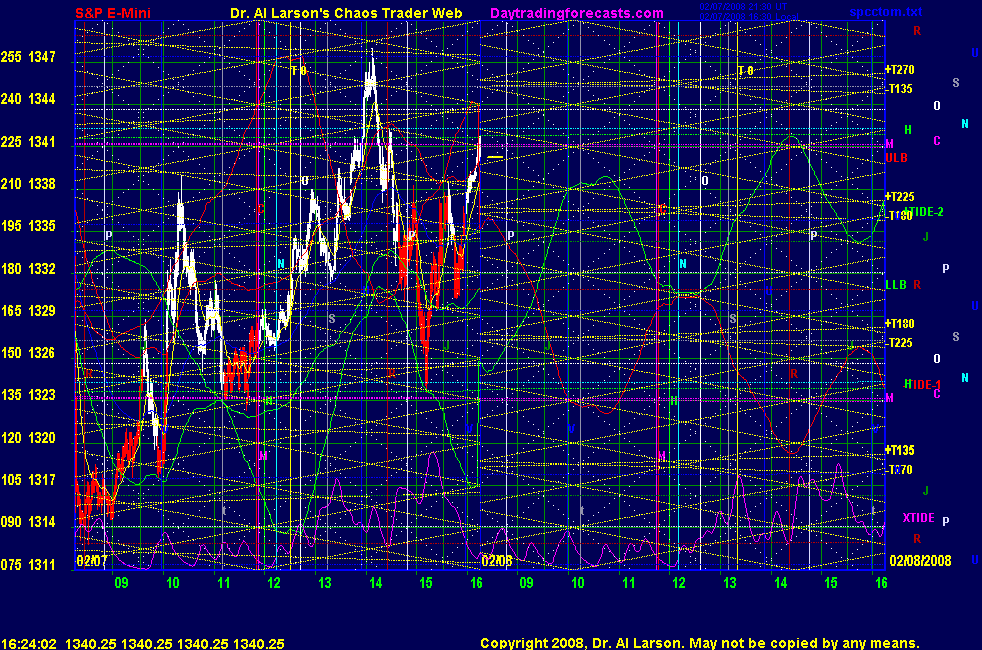Click the "120 1320" price axis label

pyautogui.click(x=28, y=438)
